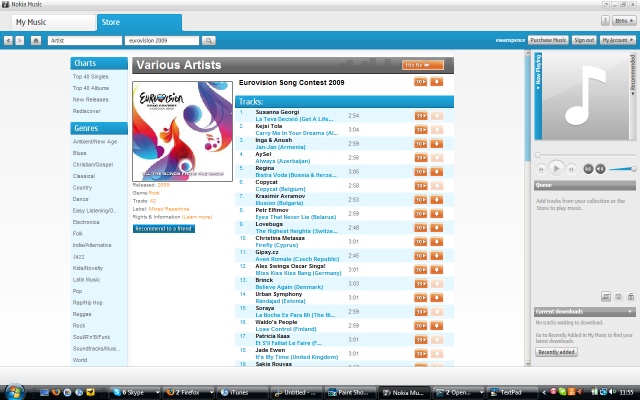Click the Recently added button
The height and width of the screenshot is (400, 640).
click(556, 352)
